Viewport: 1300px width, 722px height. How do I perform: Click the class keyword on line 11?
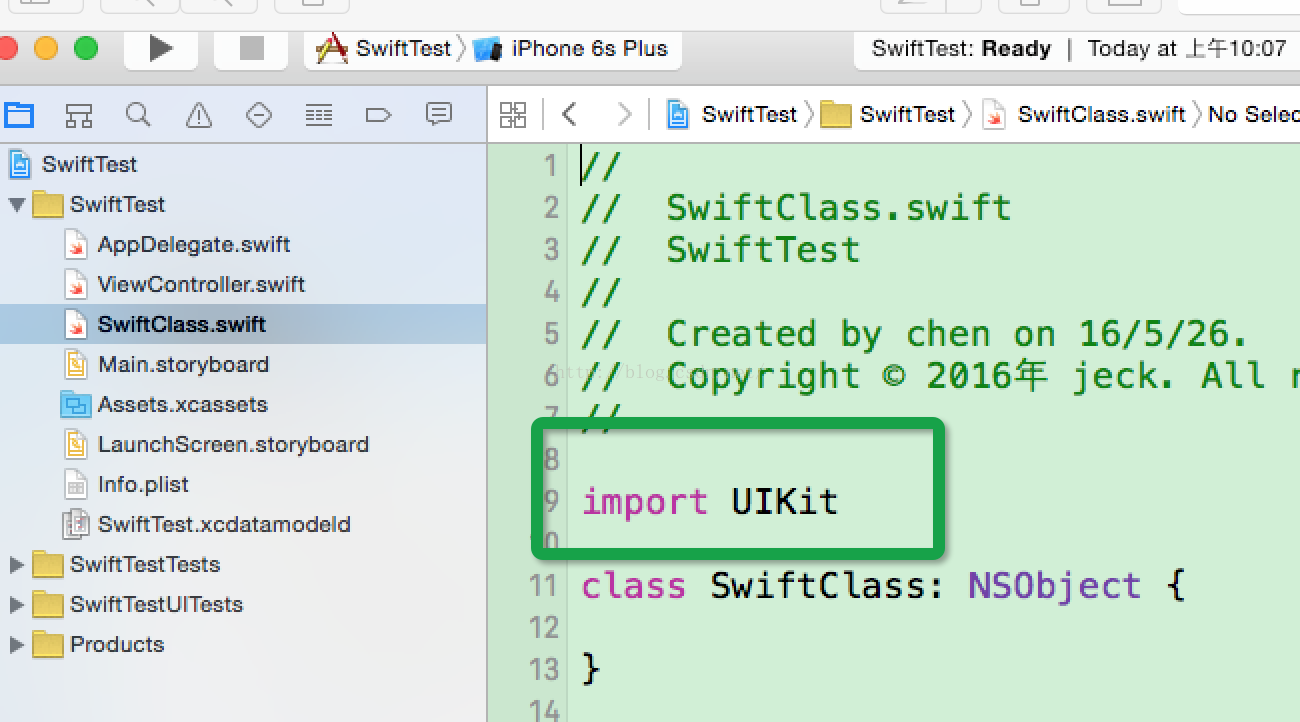coord(634,585)
